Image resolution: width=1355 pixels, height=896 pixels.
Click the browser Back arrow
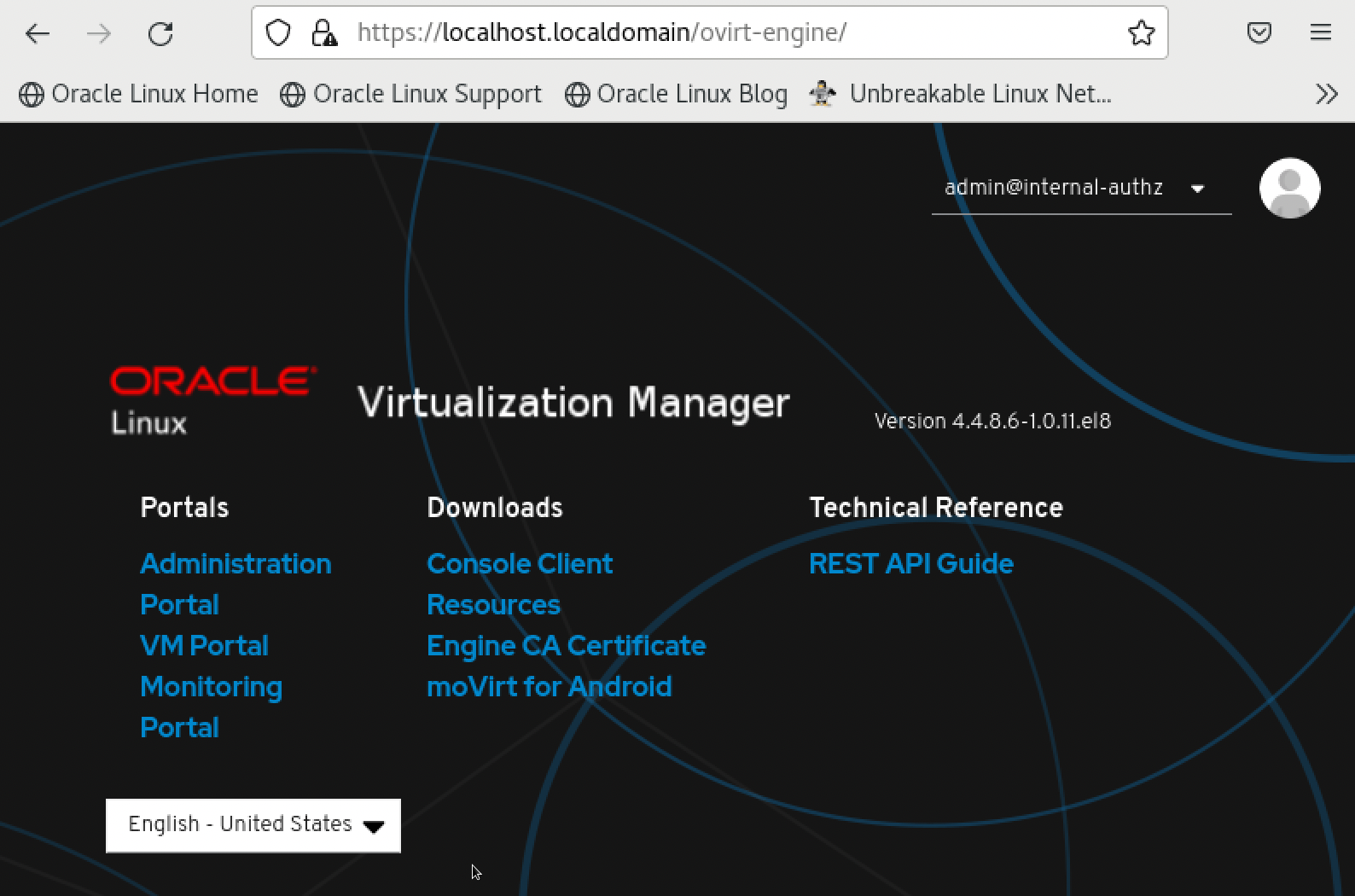(x=38, y=33)
